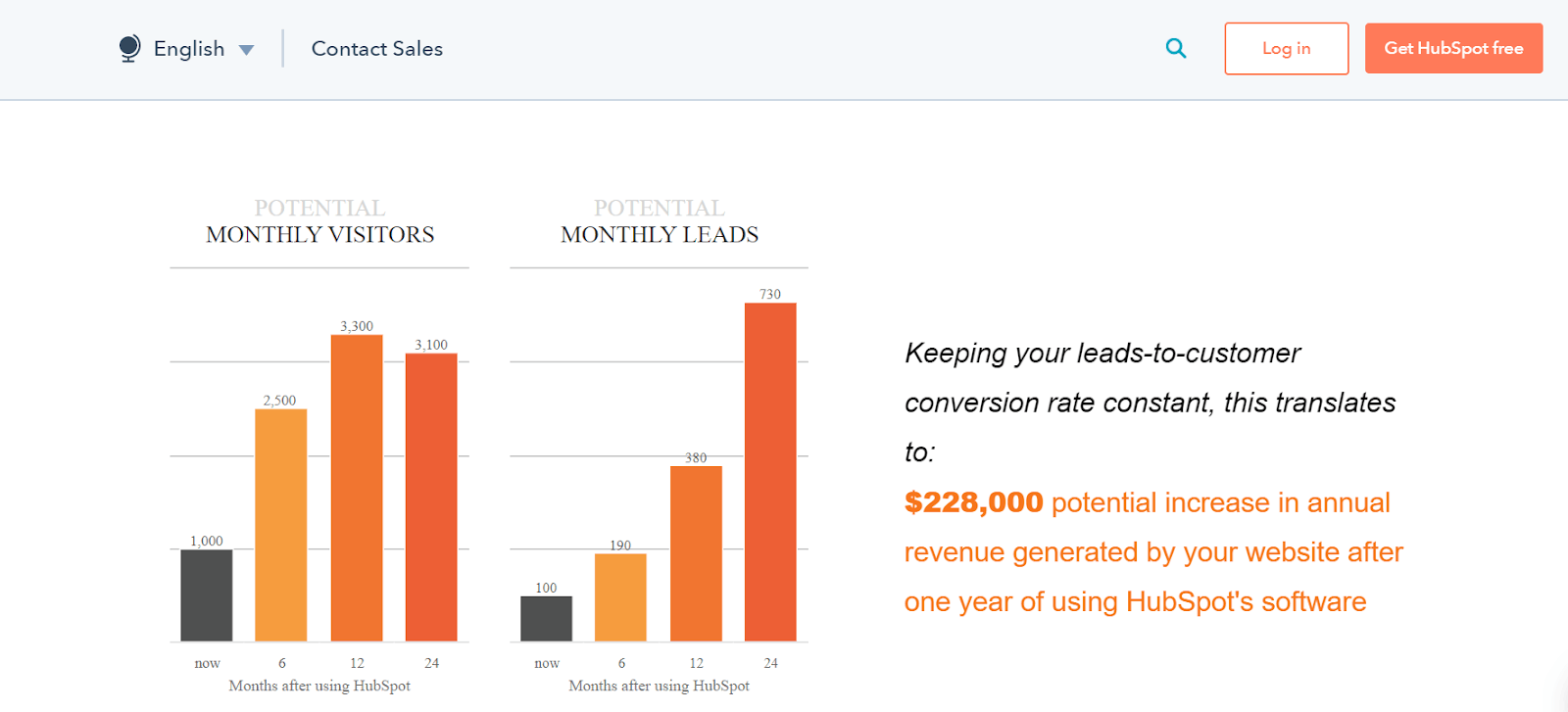
Task: Click the $228,000 highlighted revenue figure
Action: click(973, 502)
